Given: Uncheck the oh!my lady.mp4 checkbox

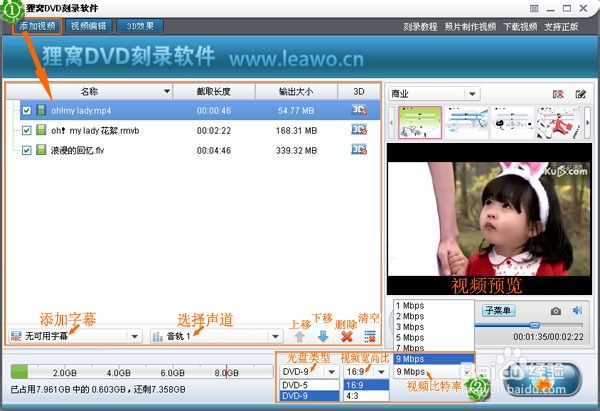Looking at the screenshot, I should [26, 111].
